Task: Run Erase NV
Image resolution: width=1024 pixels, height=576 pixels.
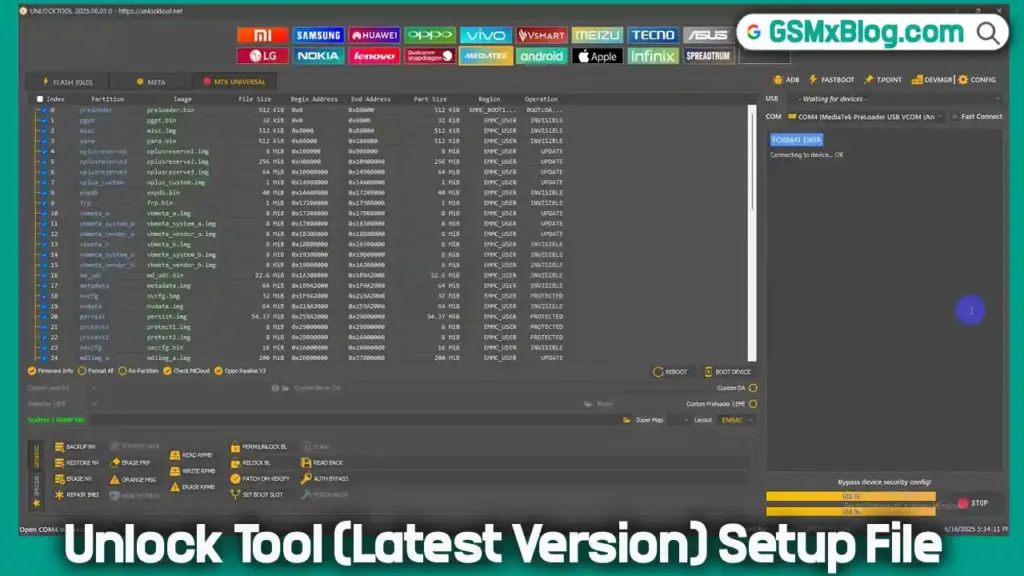Action: (x=74, y=479)
